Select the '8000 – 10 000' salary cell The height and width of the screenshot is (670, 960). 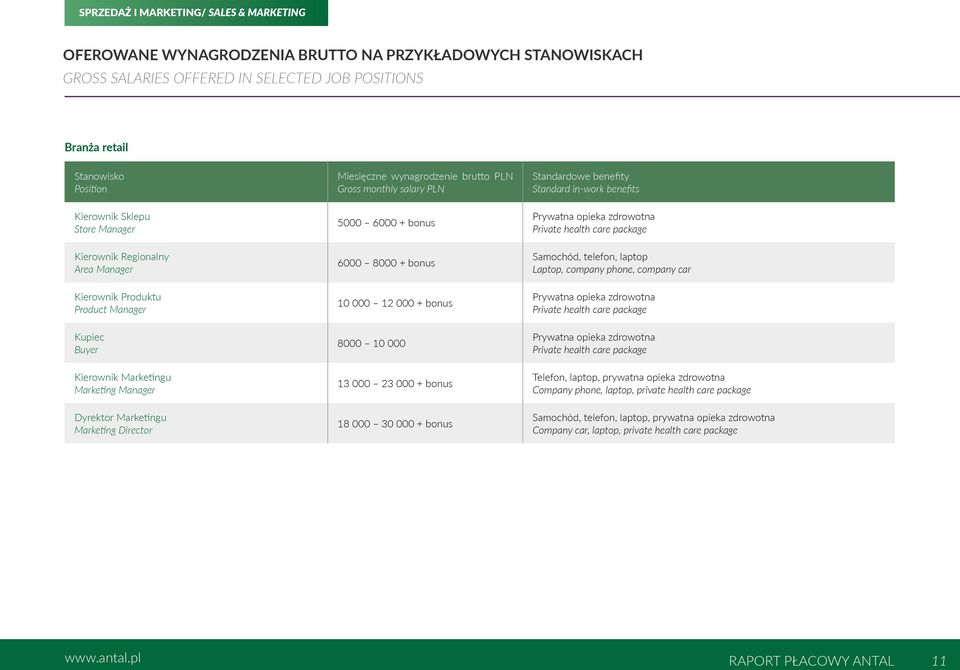(425, 343)
